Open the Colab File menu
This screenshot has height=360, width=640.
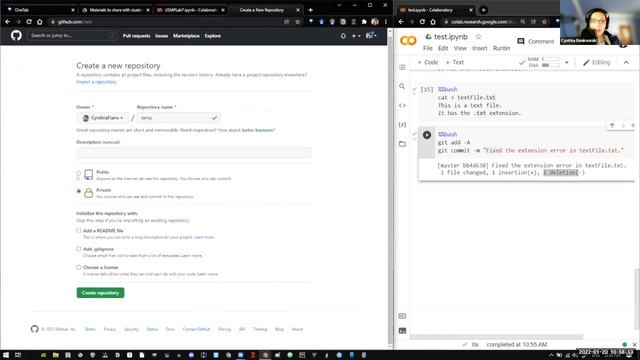pyautogui.click(x=427, y=48)
